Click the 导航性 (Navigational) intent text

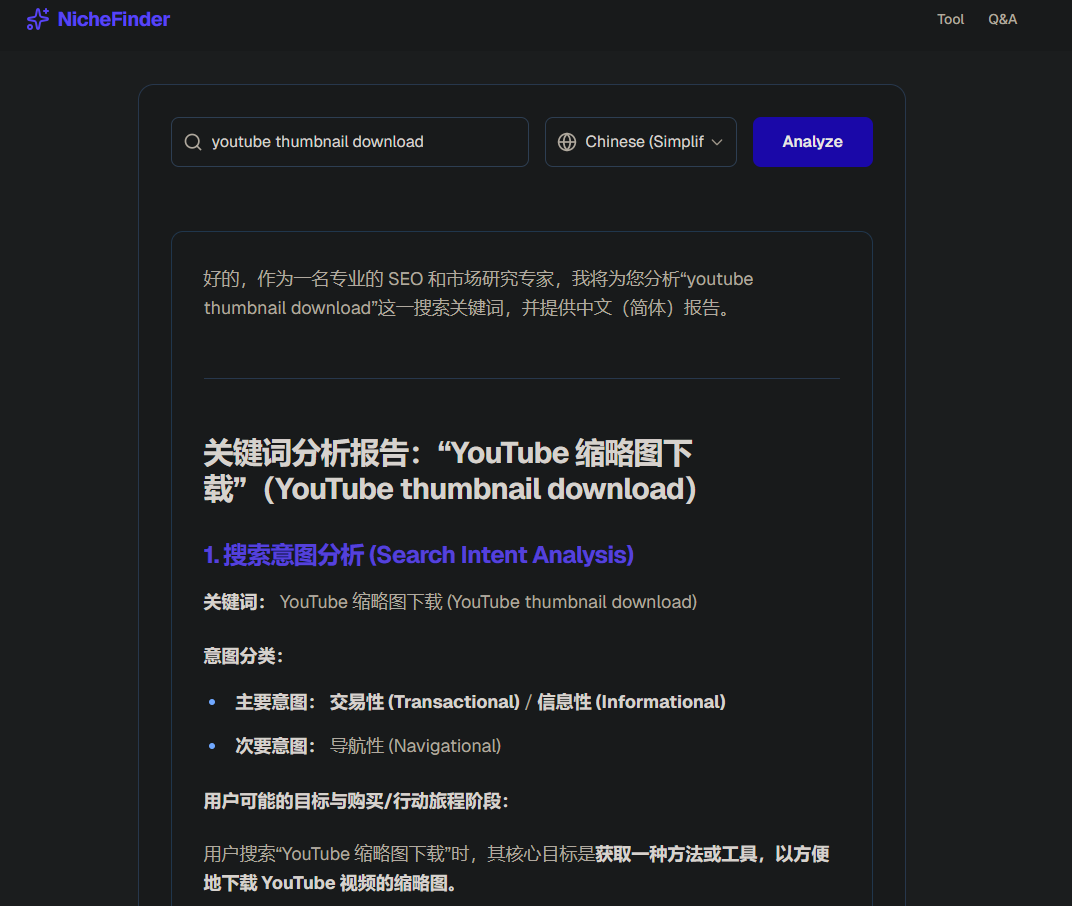[x=415, y=746]
